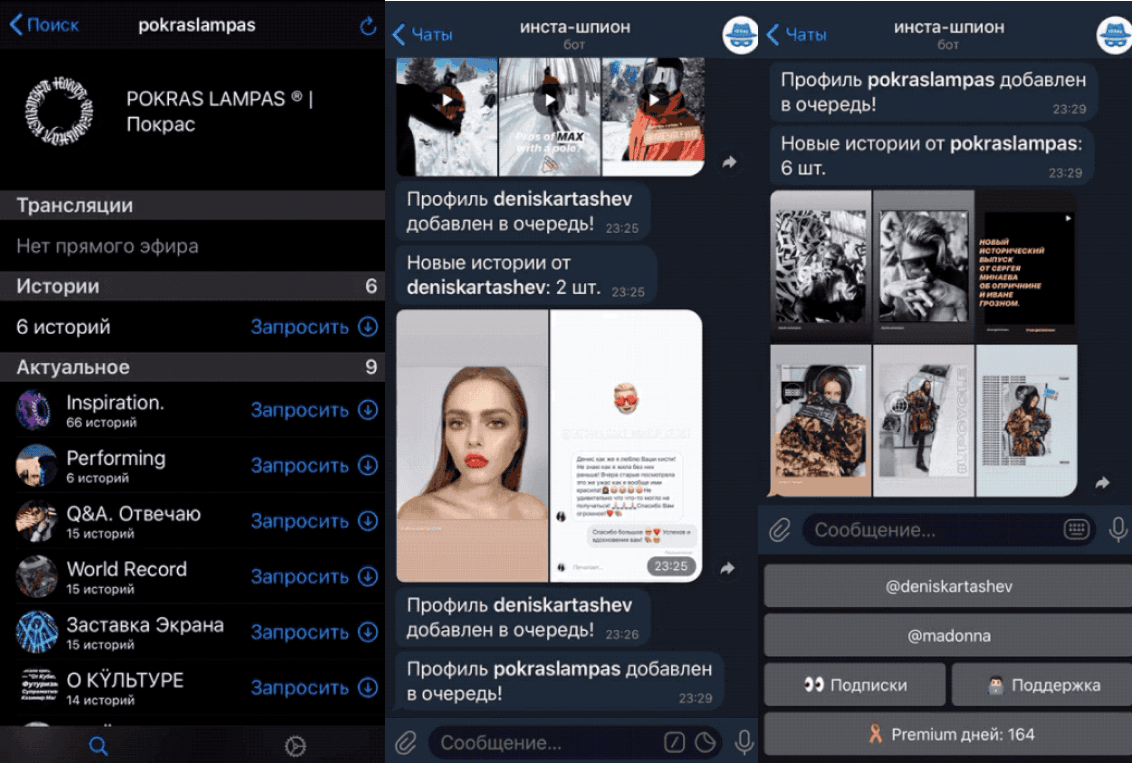Contact Поддержка via the support button
The image size is (1132, 763).
[x=1041, y=685]
